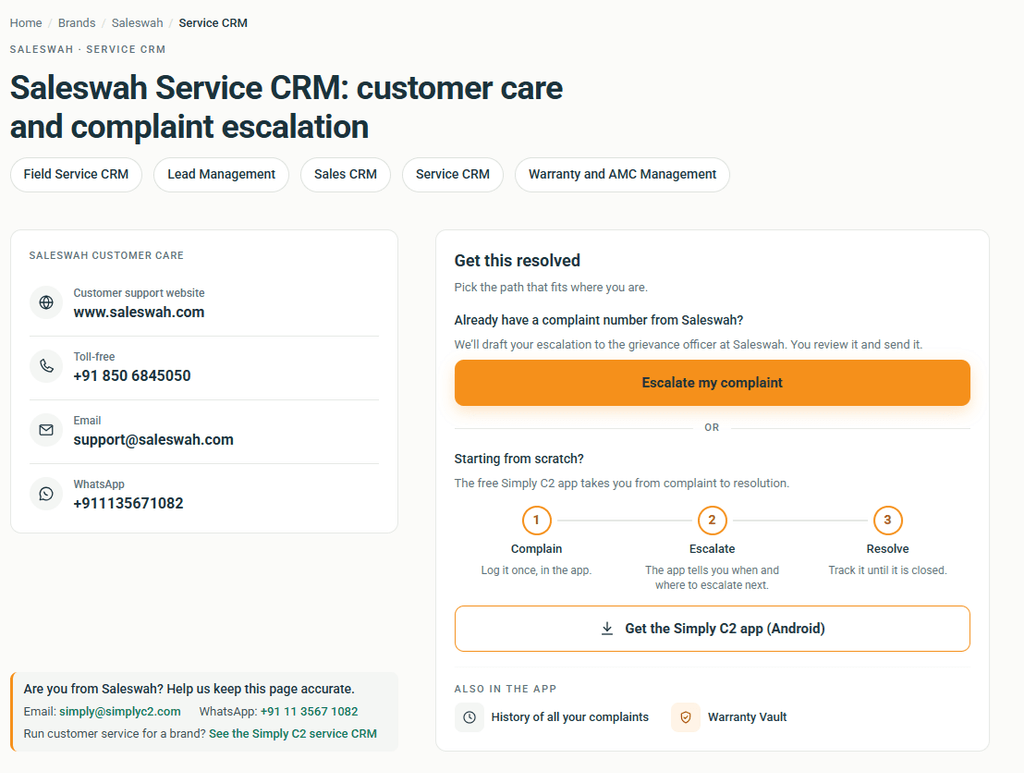Select the Service CRM pill
Screen dimensions: 1024x773
coord(453,174)
